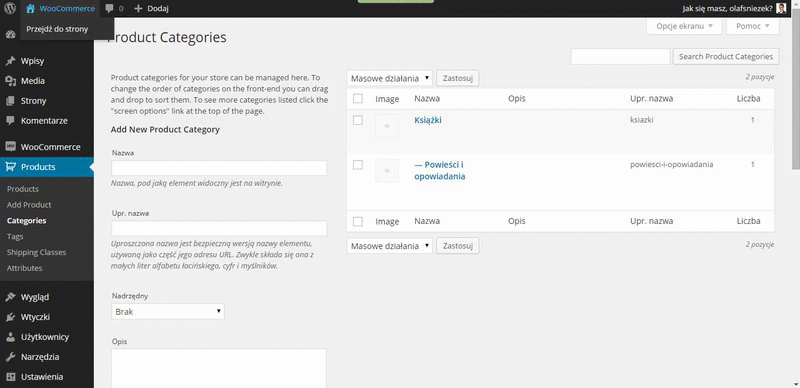Click the plus icon next to Dodaj

click(x=138, y=9)
